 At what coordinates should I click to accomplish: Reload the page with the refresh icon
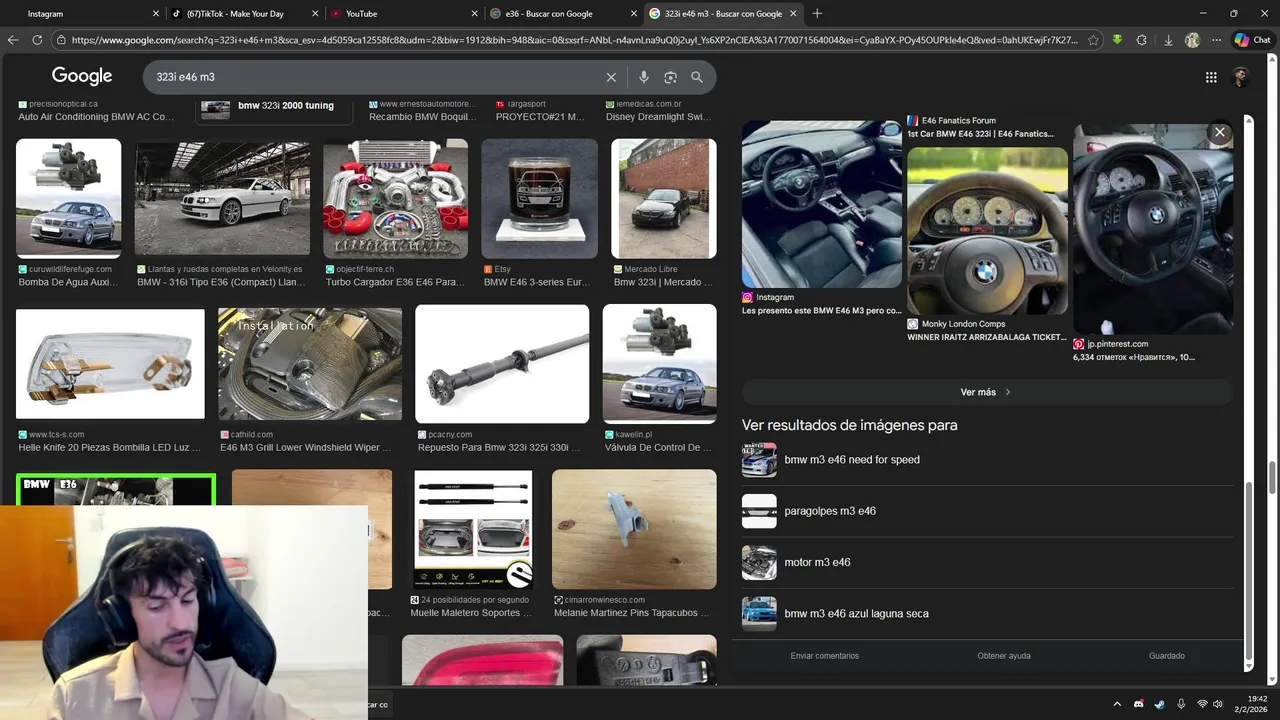click(x=37, y=40)
